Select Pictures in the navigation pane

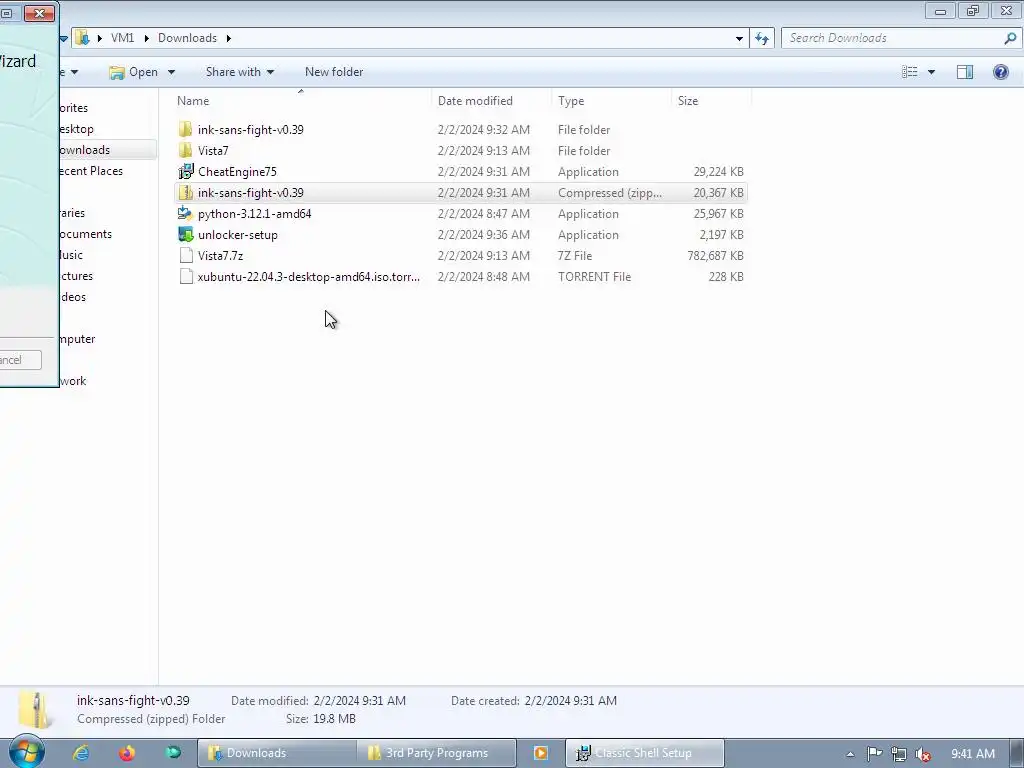coord(76,276)
